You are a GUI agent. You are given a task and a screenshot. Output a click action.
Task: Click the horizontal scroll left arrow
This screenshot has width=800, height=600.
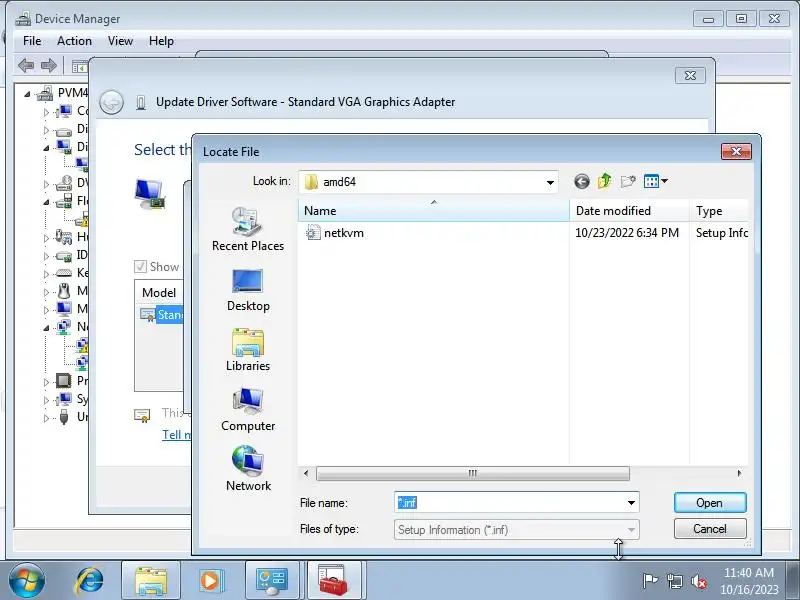306,473
